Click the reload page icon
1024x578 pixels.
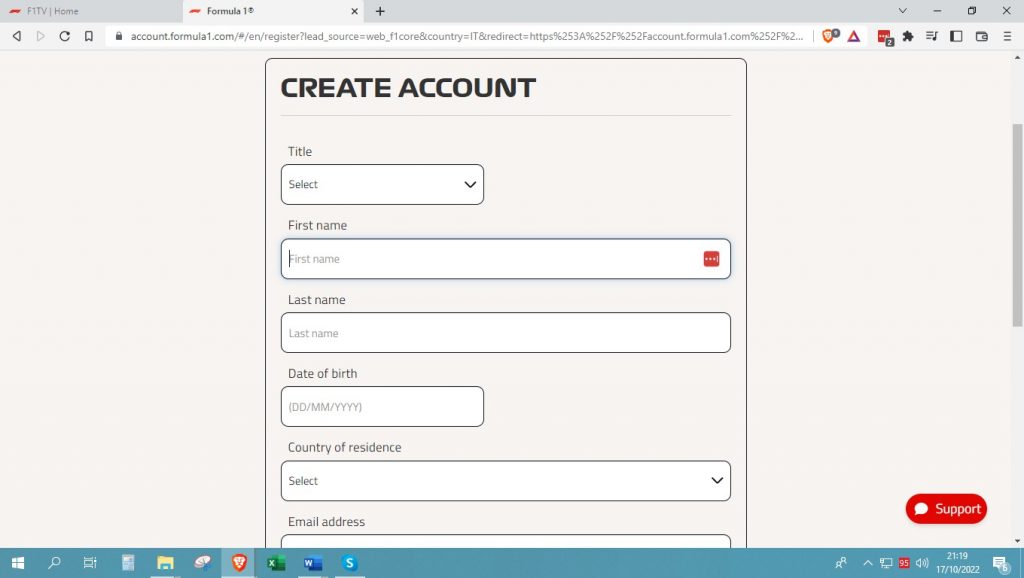coord(63,36)
